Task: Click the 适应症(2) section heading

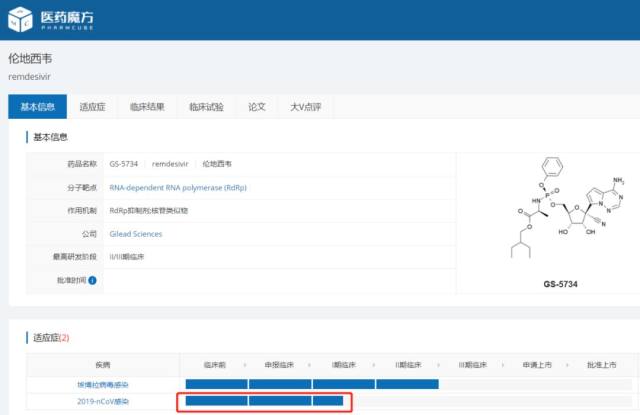Action: [51, 338]
